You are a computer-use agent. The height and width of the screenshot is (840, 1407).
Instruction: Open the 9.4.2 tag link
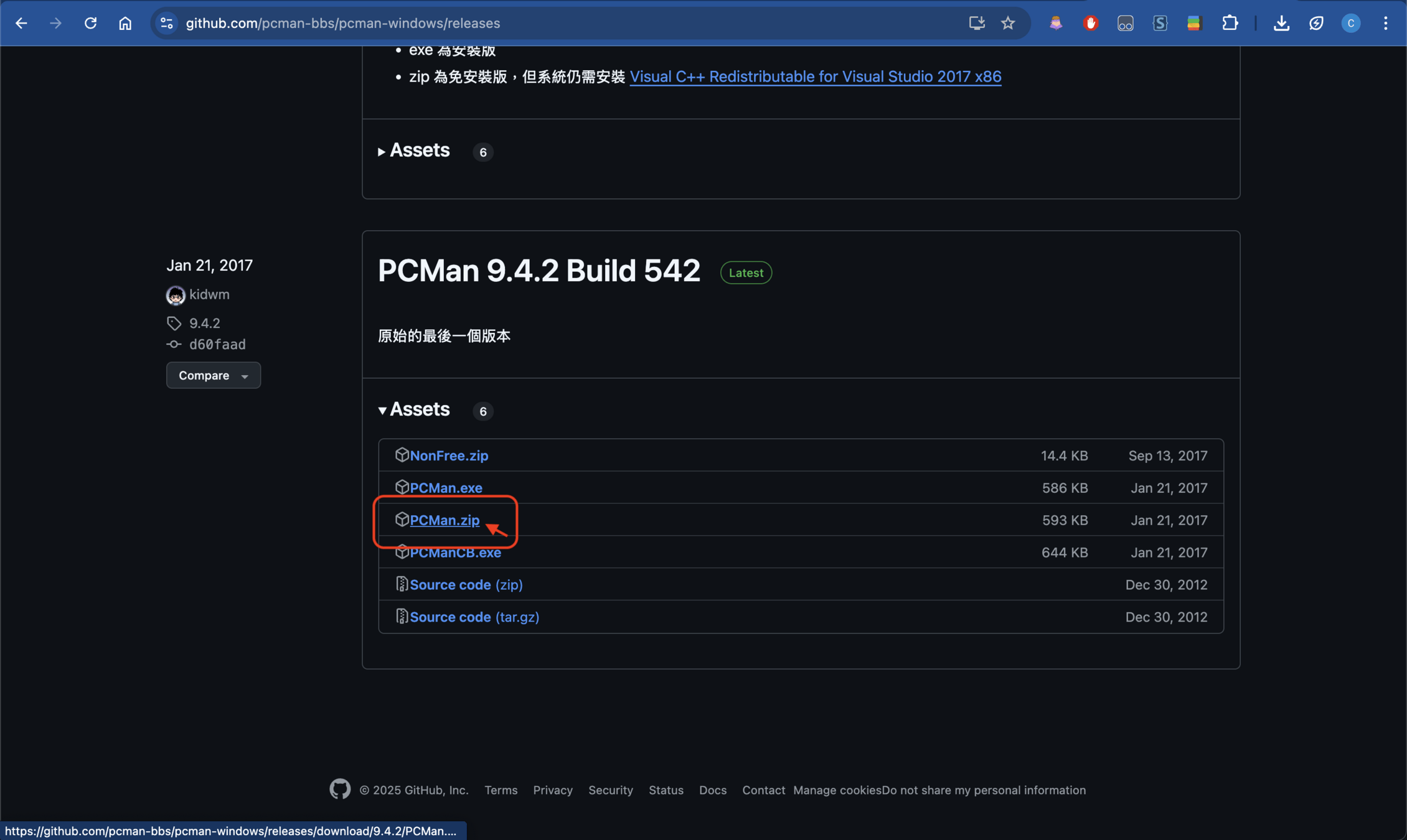204,323
